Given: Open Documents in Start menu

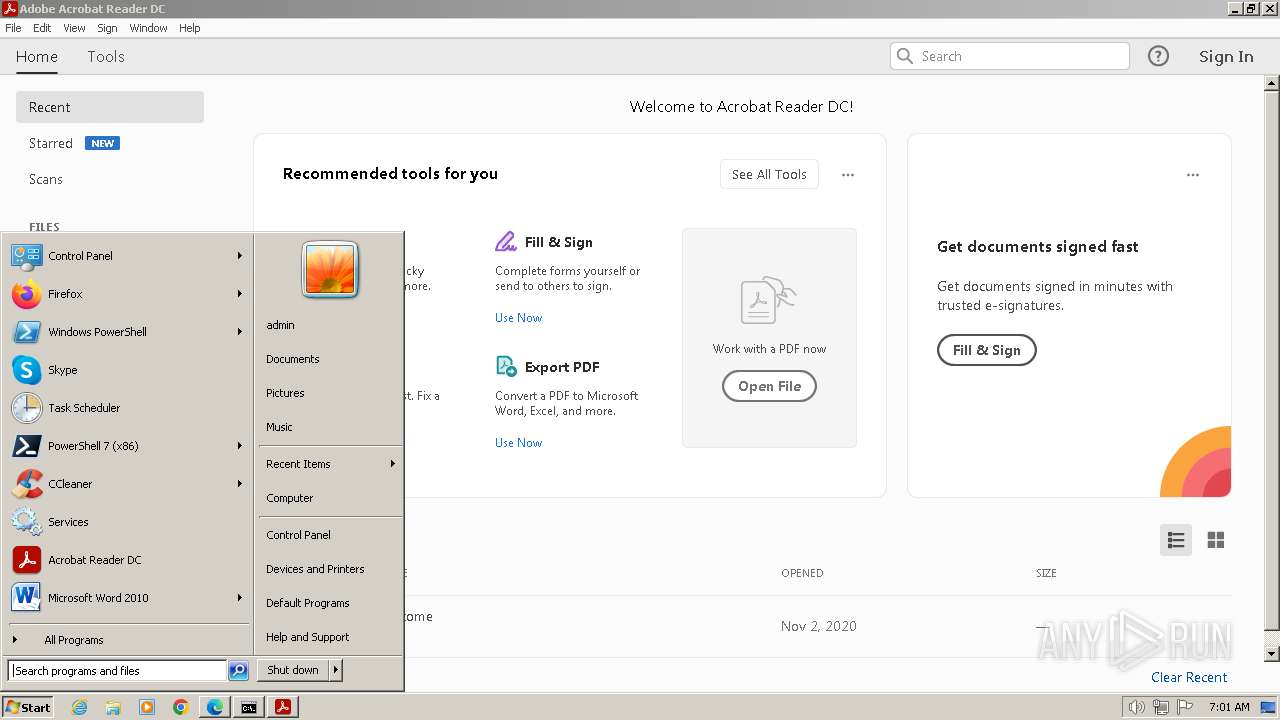Looking at the screenshot, I should point(293,359).
